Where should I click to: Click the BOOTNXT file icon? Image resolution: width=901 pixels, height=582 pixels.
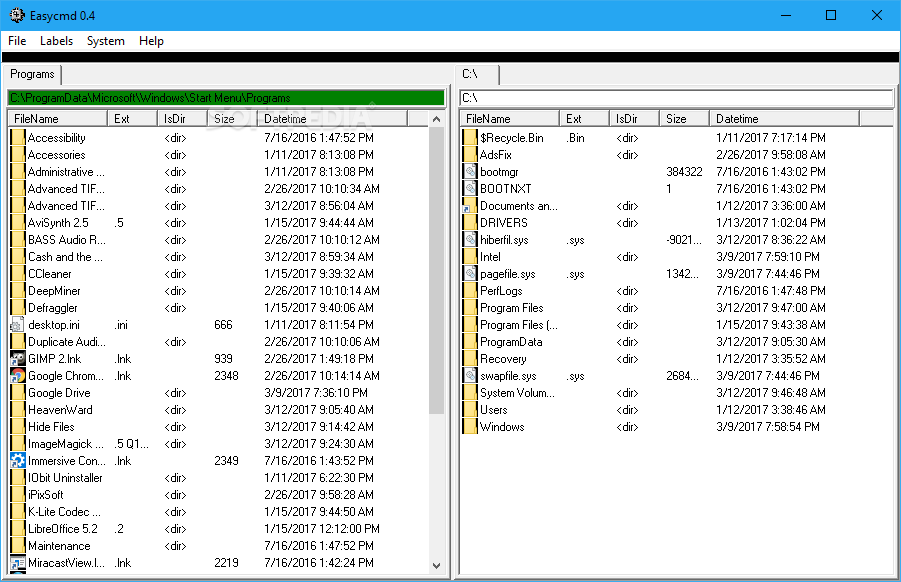click(x=470, y=188)
